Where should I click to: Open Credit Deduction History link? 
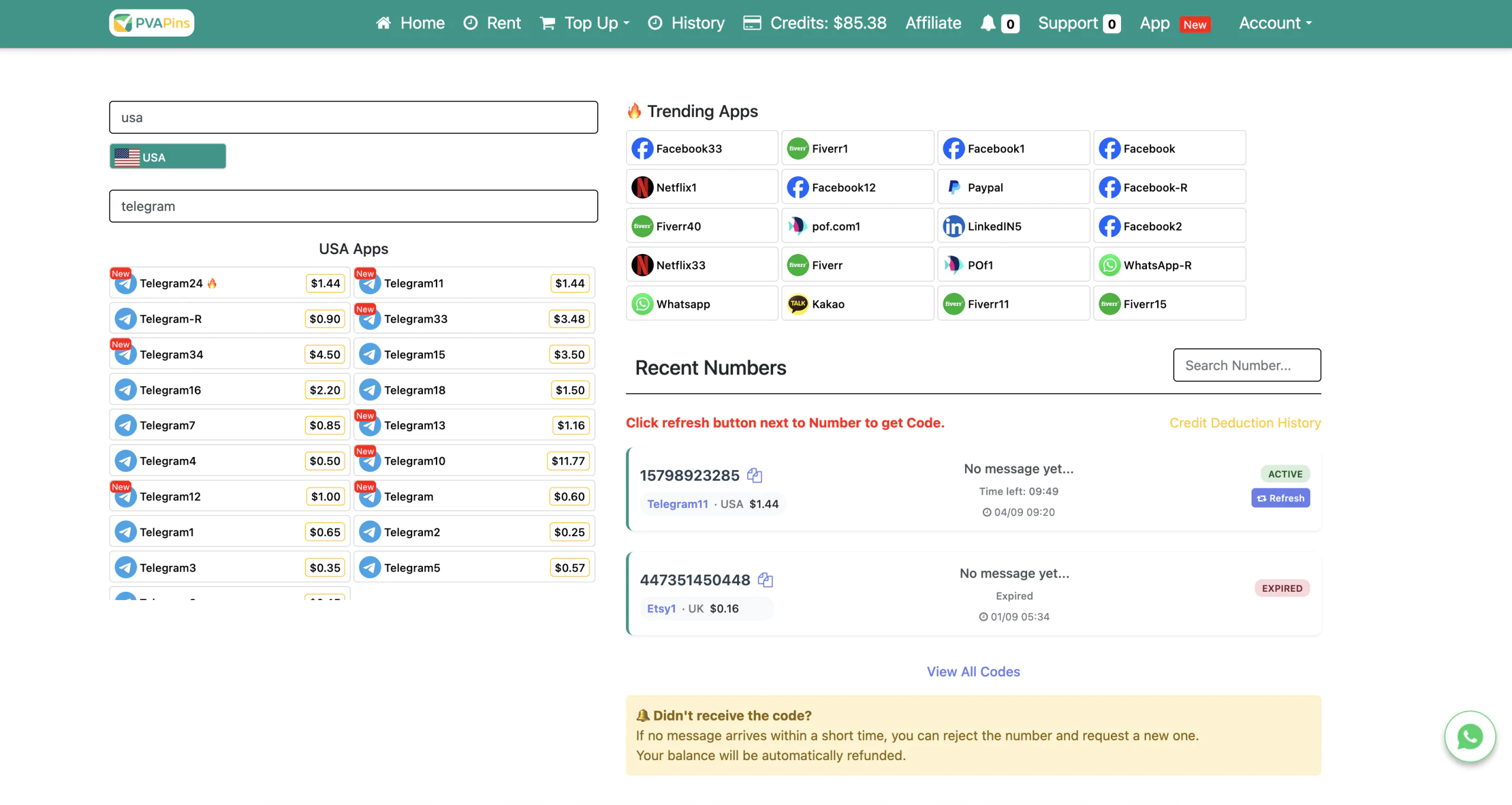(x=1245, y=423)
